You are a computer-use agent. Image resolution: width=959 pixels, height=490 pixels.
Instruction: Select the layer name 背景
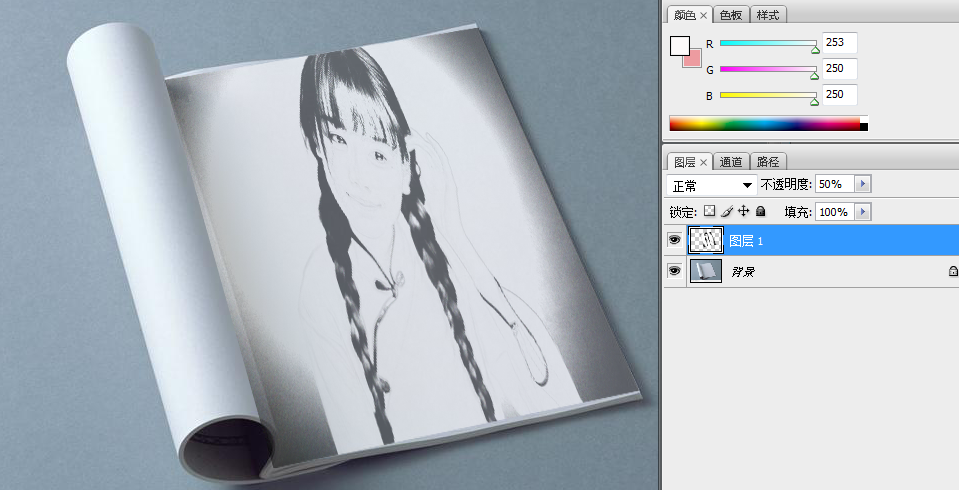(x=743, y=272)
